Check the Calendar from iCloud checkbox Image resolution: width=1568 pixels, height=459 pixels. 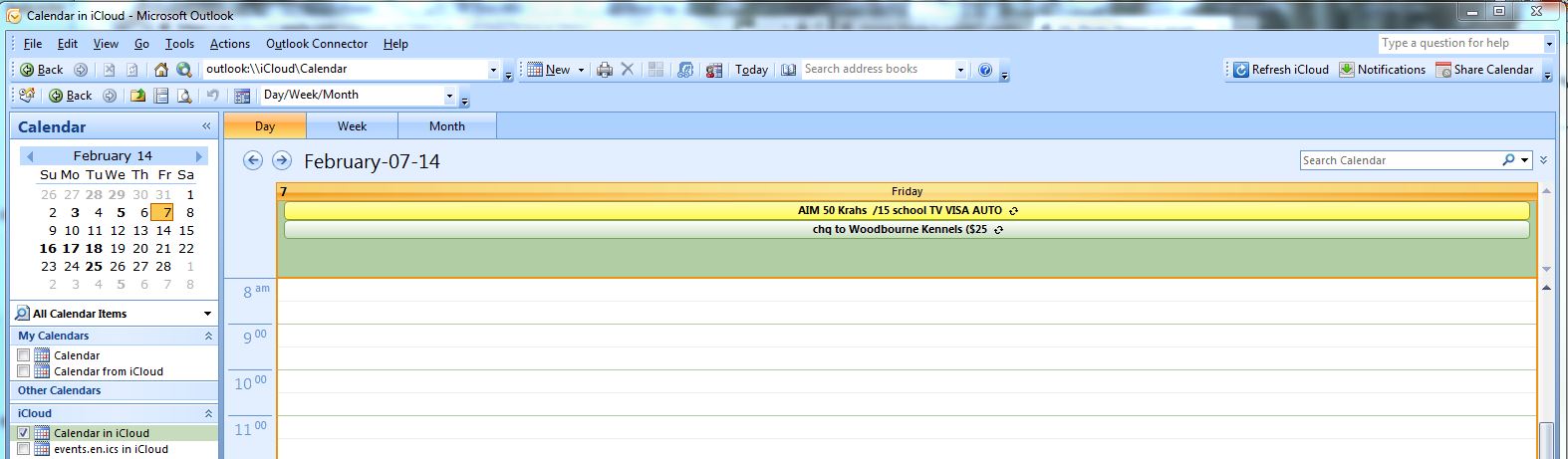24,371
